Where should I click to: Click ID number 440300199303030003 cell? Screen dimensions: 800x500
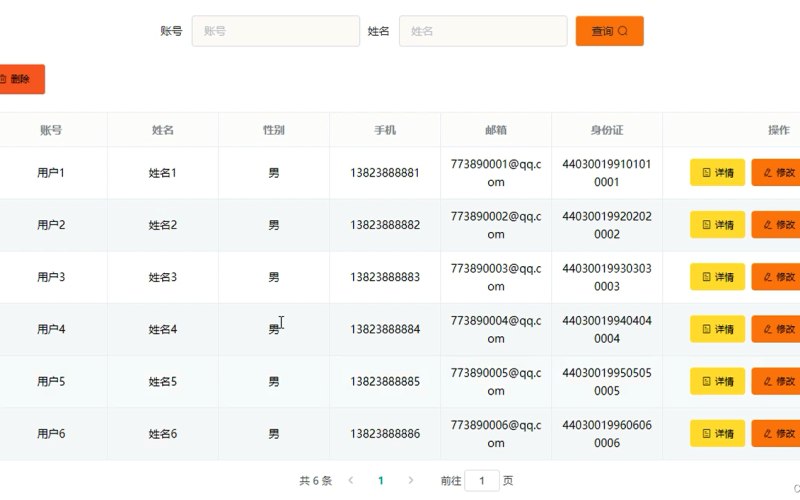pyautogui.click(x=607, y=277)
